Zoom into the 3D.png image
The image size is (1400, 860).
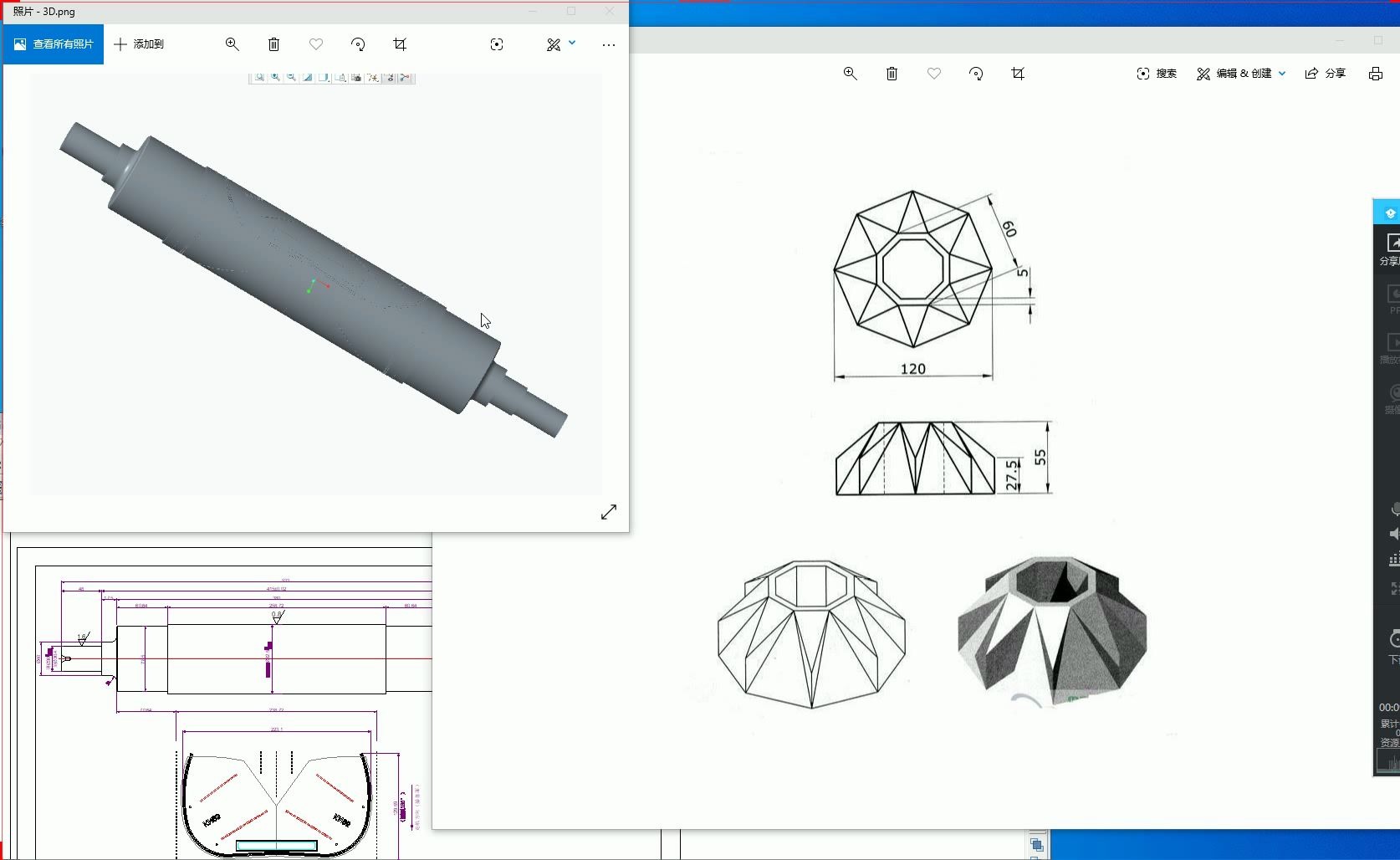[232, 44]
